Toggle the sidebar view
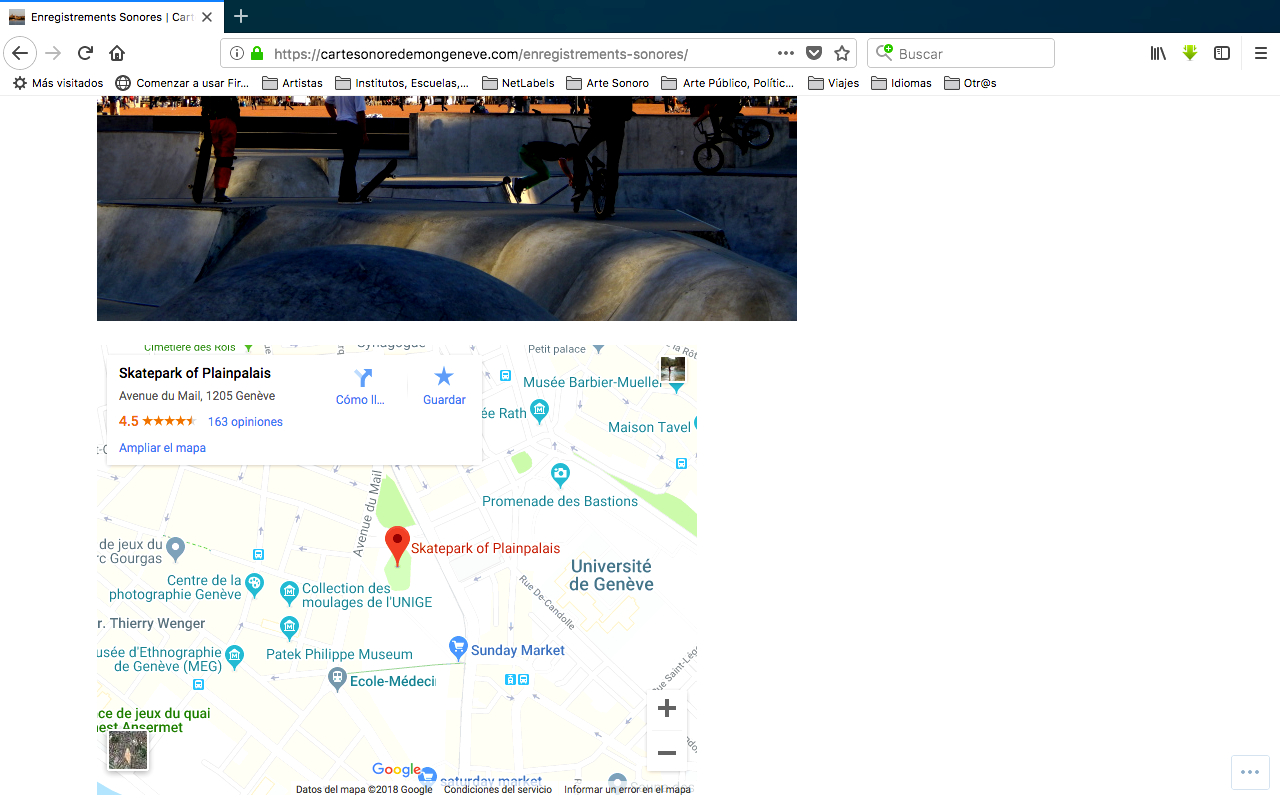Viewport: 1280px width, 800px height. (1221, 53)
